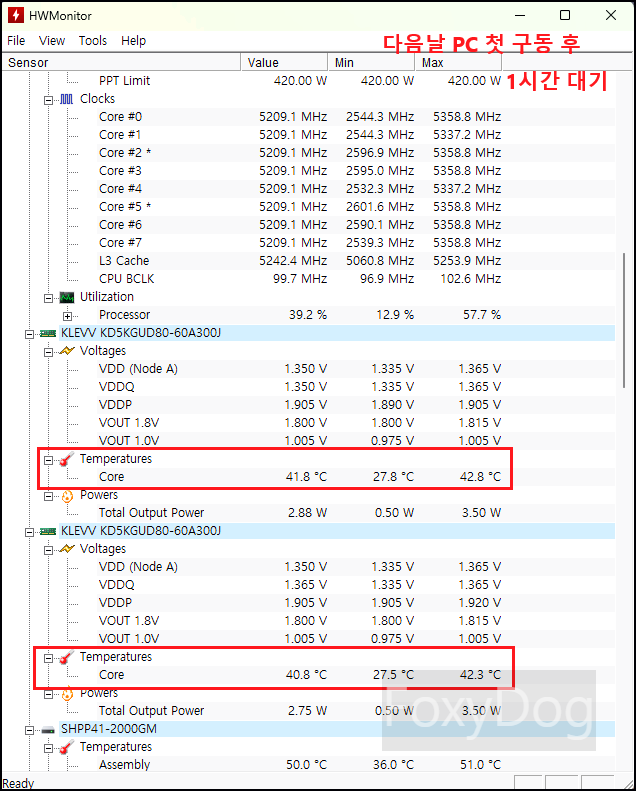Collapse the SHPP41-2000GM drive node
This screenshot has width=636, height=791.
point(30,730)
